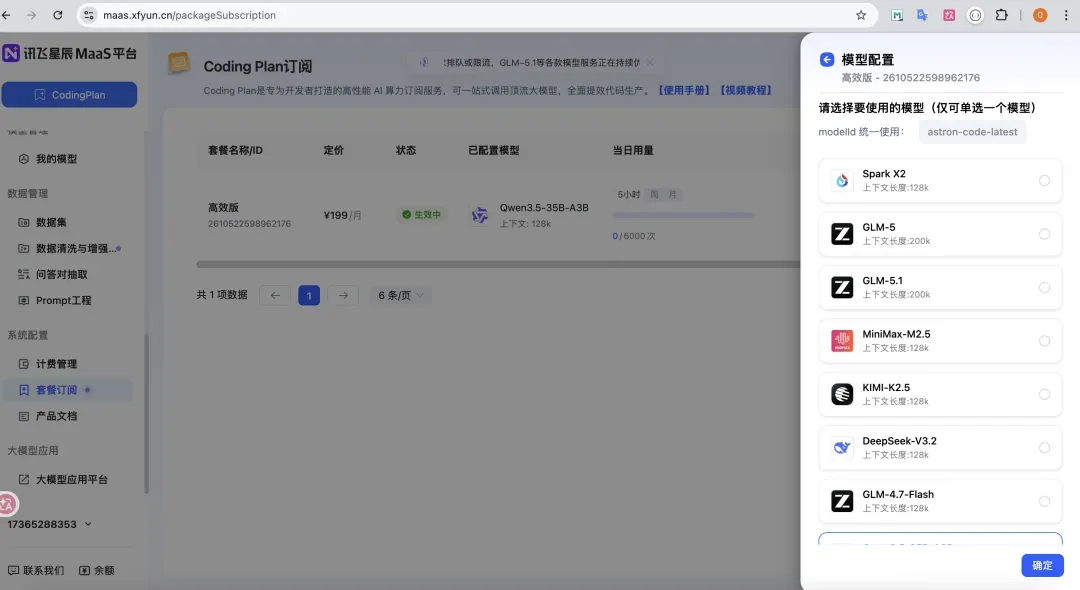Open the orange profile avatar in toolbar
This screenshot has width=1080, height=590.
pos(1040,15)
